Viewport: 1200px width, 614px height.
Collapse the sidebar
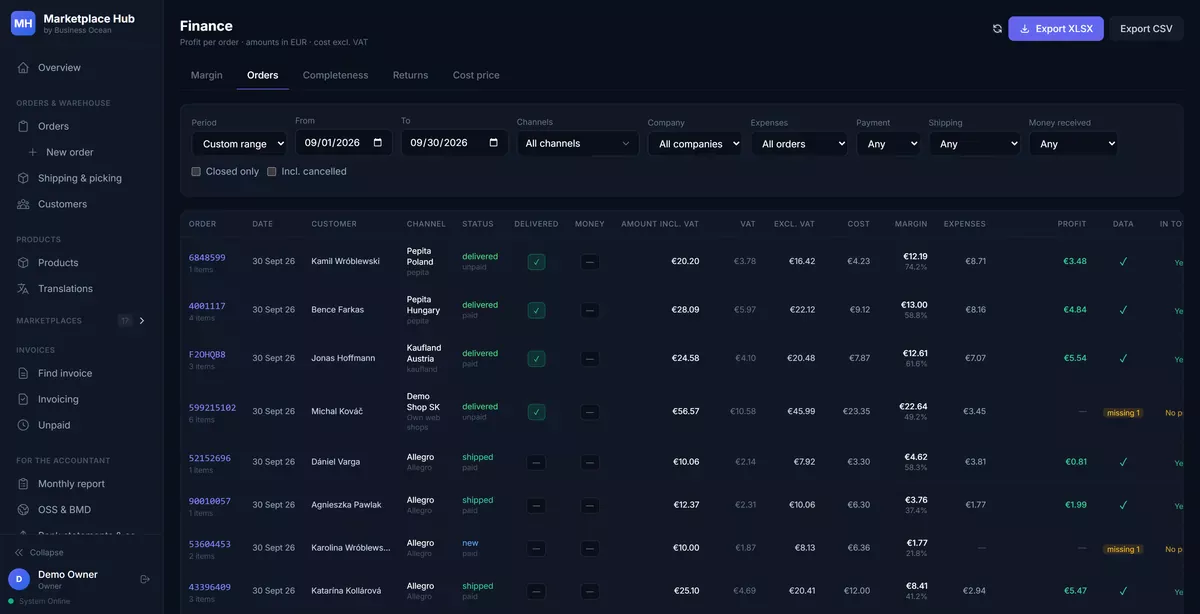click(39, 553)
